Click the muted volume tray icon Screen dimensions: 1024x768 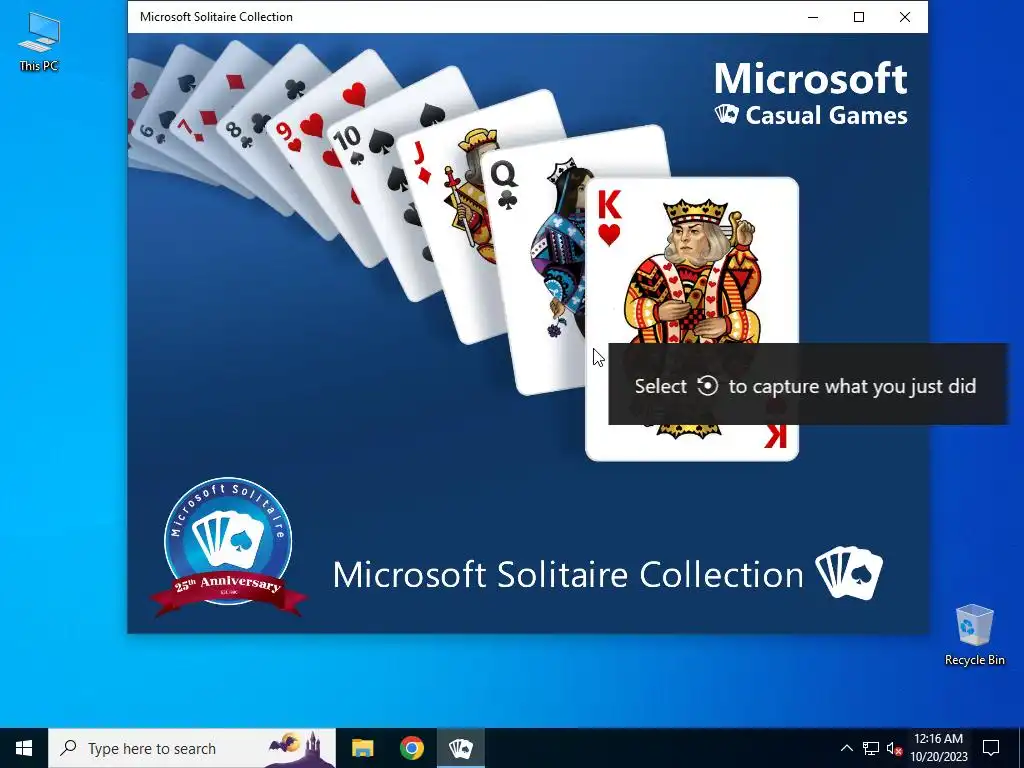coord(894,748)
